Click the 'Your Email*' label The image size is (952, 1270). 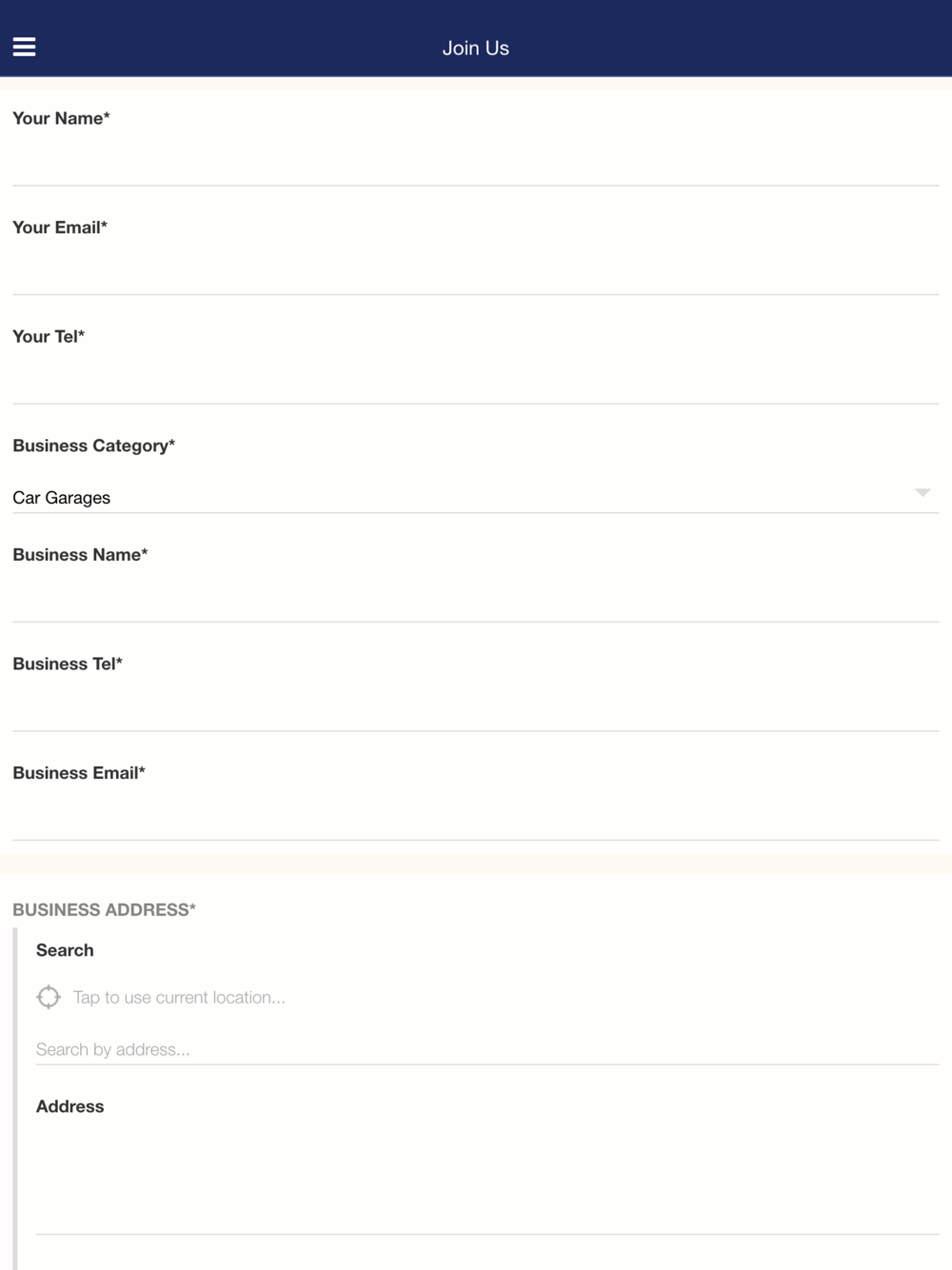(x=60, y=227)
